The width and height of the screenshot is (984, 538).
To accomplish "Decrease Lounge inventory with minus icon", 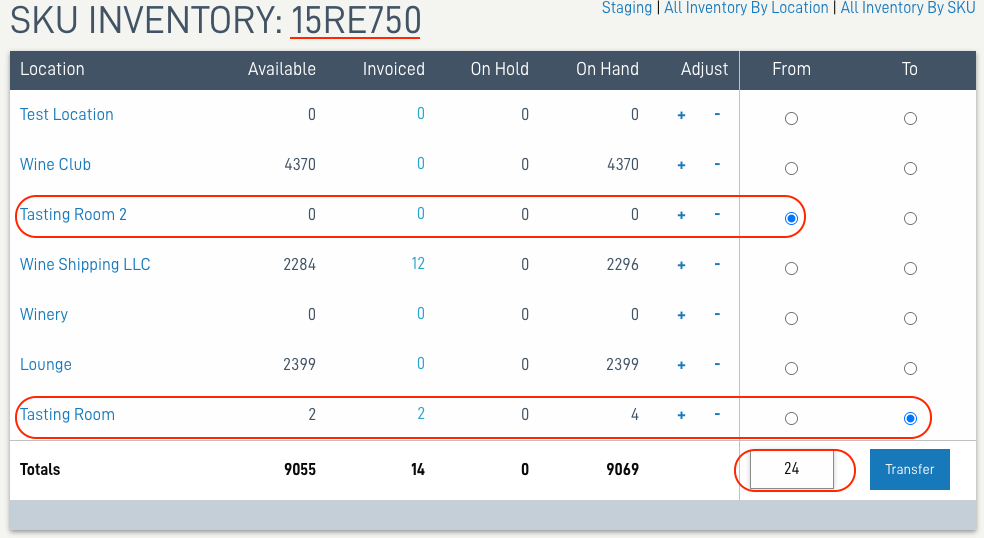I will coord(717,364).
